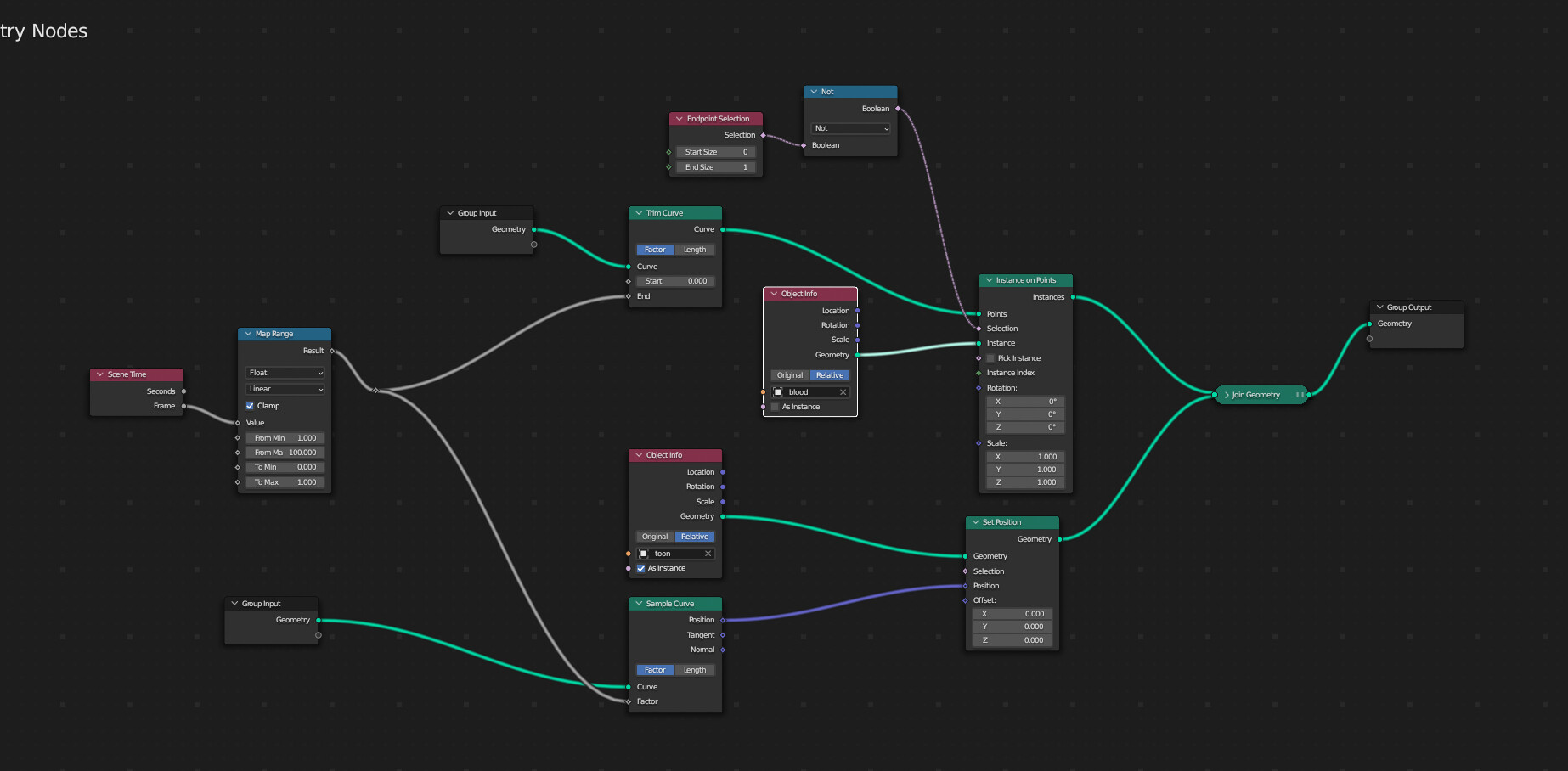1568x771 pixels.
Task: Click the Selection input socket on Set Position
Action: pyautogui.click(x=965, y=571)
